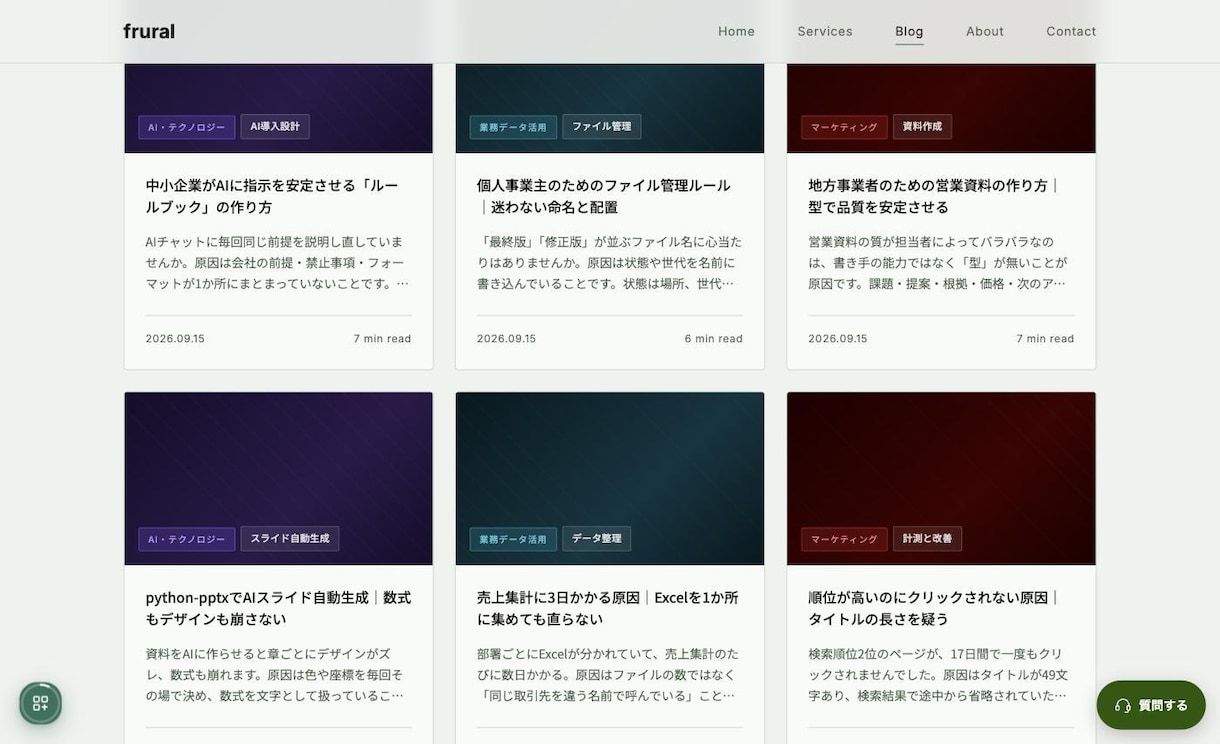Click 業務データ活用 category on データ整理 card
This screenshot has width=1220, height=744.
coord(513,539)
